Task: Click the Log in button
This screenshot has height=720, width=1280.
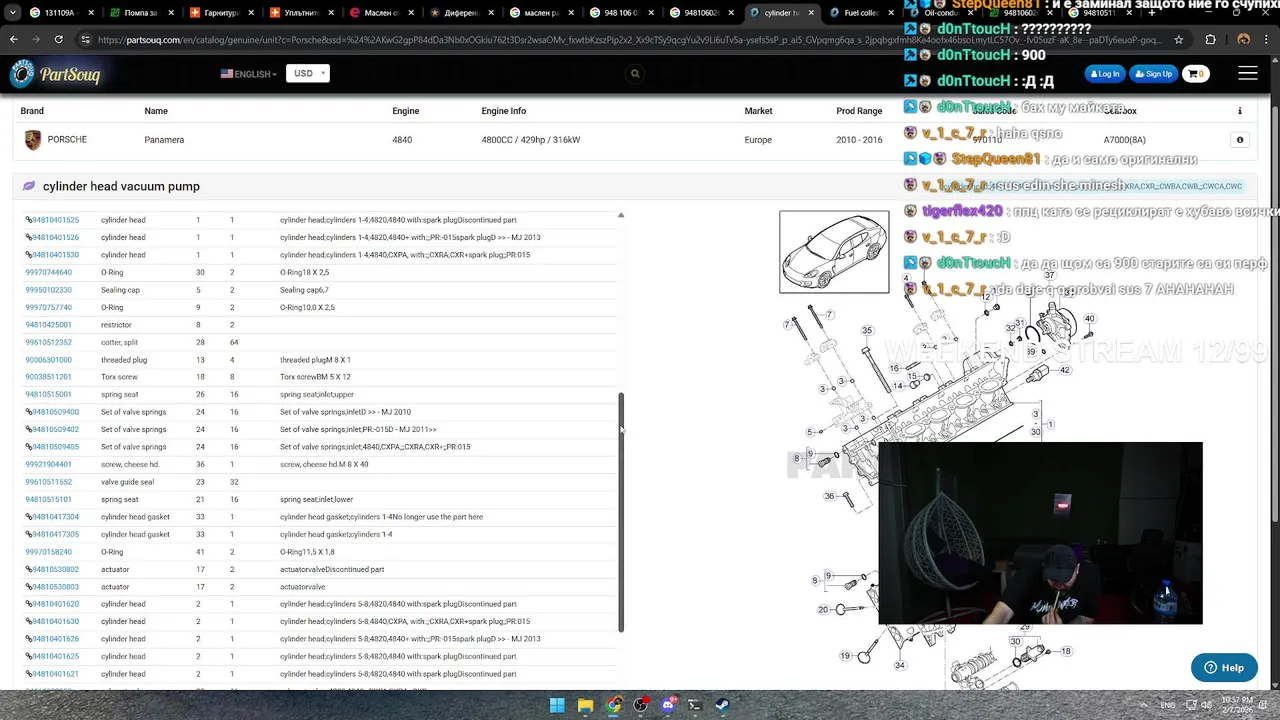Action: tap(1105, 74)
